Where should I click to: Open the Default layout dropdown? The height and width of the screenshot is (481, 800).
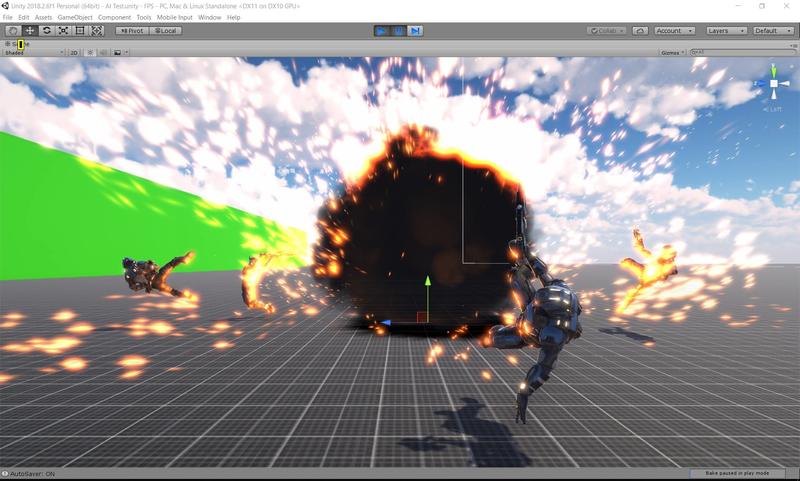pyautogui.click(x=773, y=31)
